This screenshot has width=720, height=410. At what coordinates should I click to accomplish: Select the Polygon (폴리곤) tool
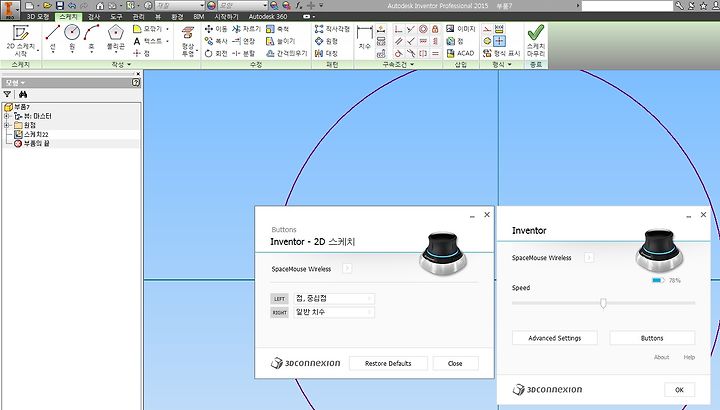[x=116, y=38]
